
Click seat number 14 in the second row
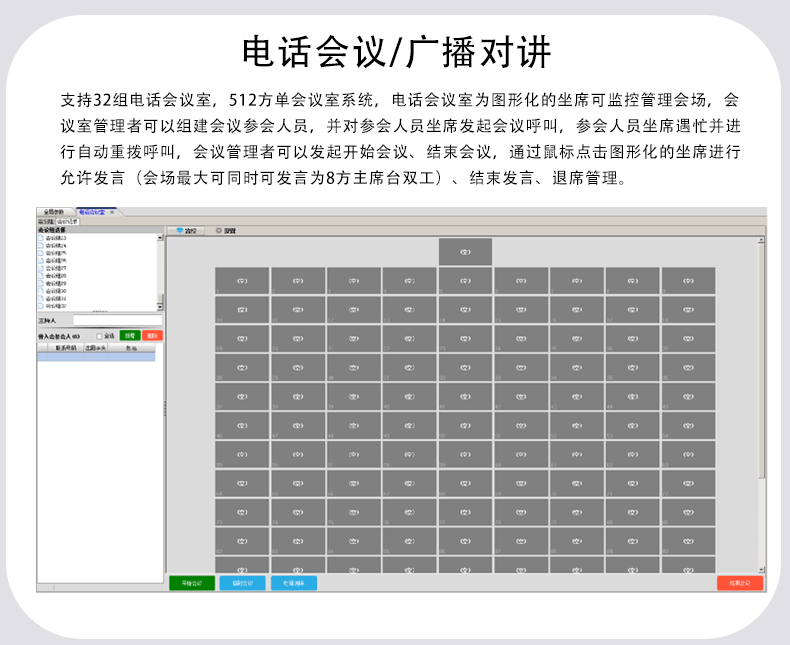pos(466,310)
